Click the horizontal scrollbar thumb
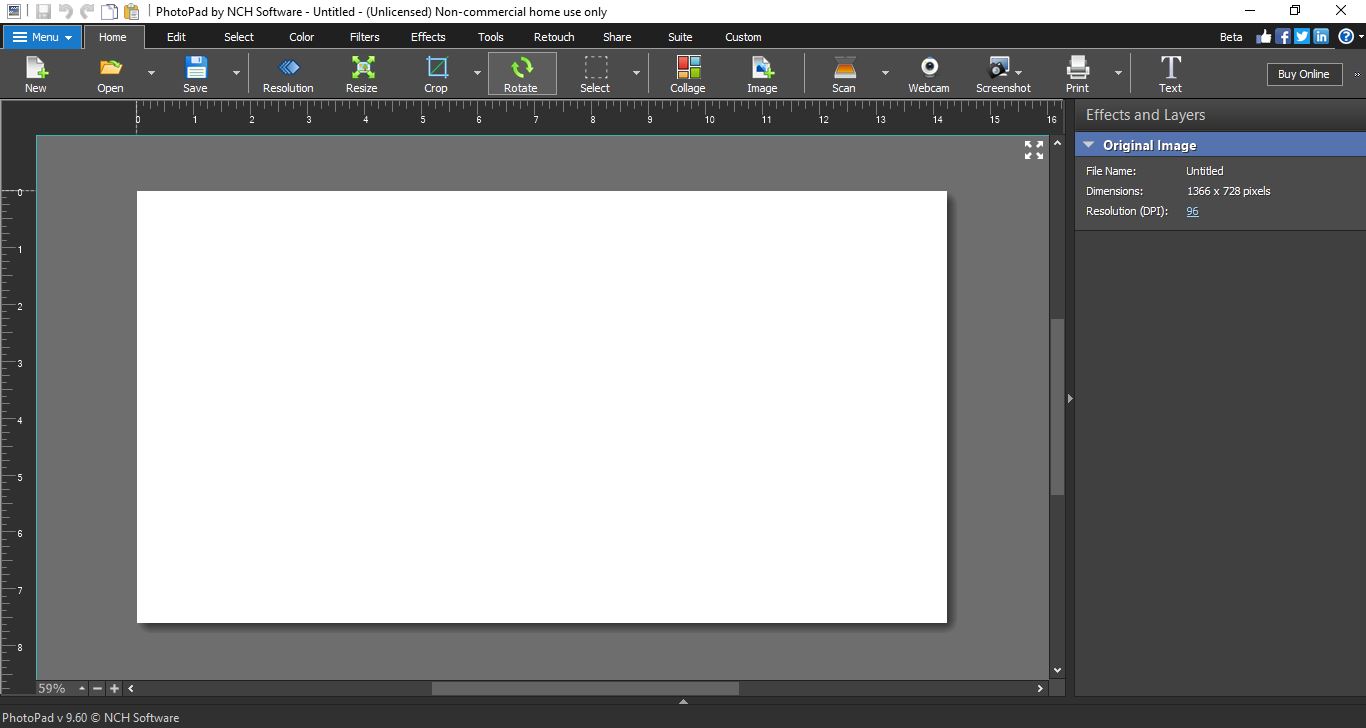 click(x=585, y=688)
